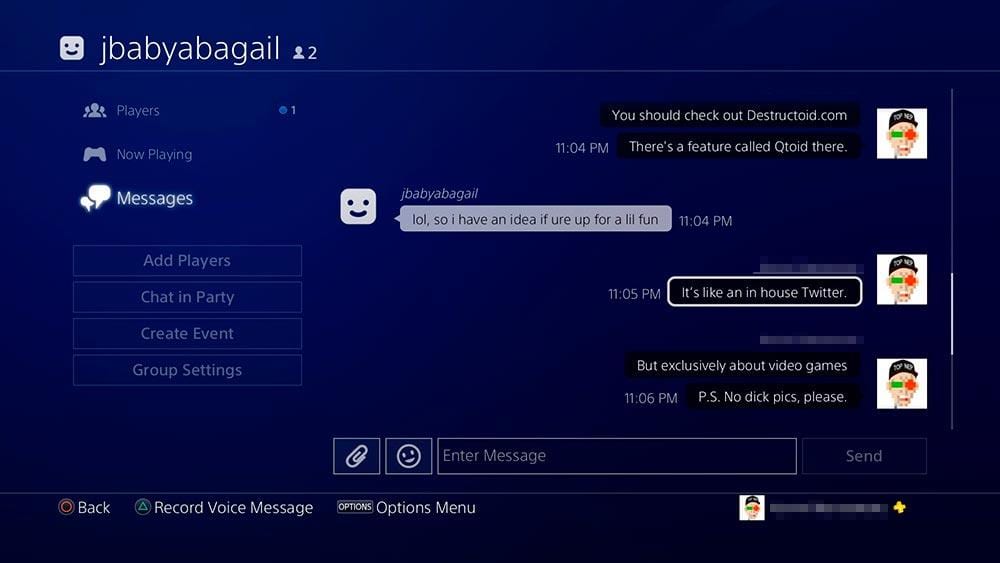Click the Now Playing controller icon
The width and height of the screenshot is (1000, 563).
click(94, 154)
